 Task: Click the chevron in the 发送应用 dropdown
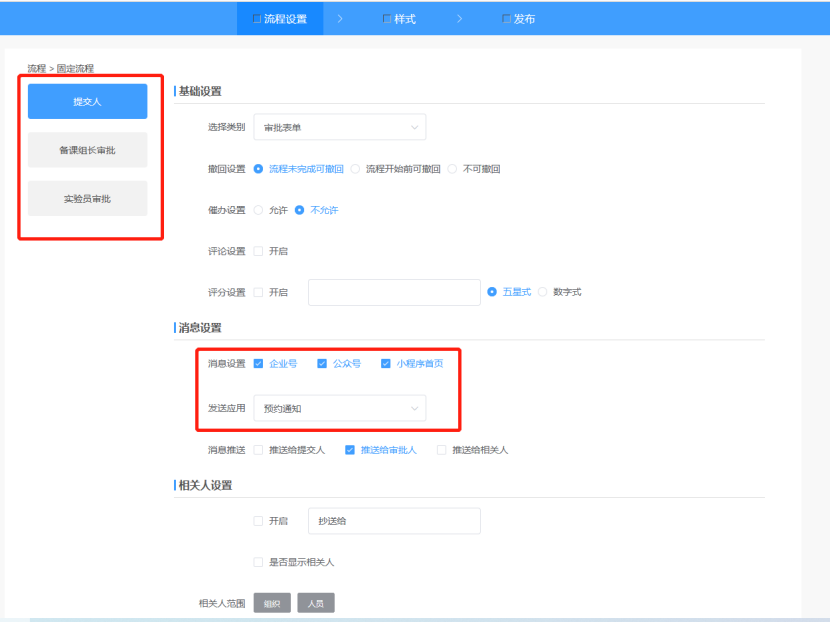point(414,408)
